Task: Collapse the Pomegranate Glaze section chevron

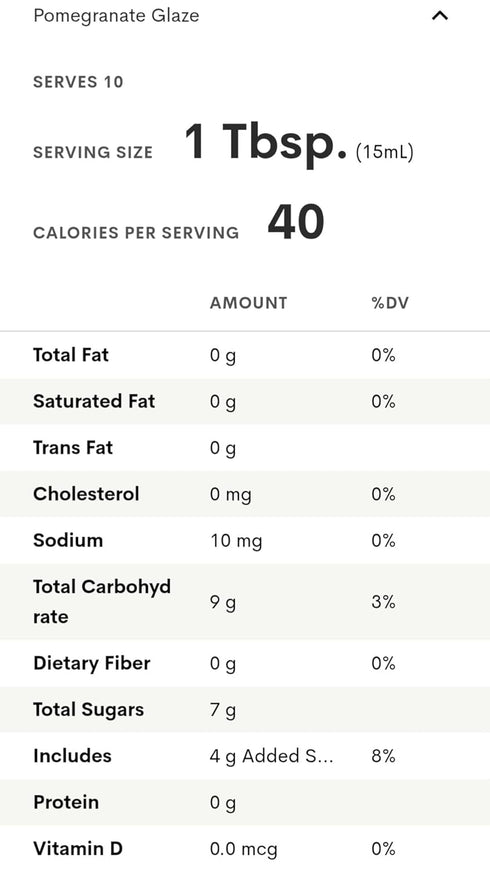Action: point(439,16)
